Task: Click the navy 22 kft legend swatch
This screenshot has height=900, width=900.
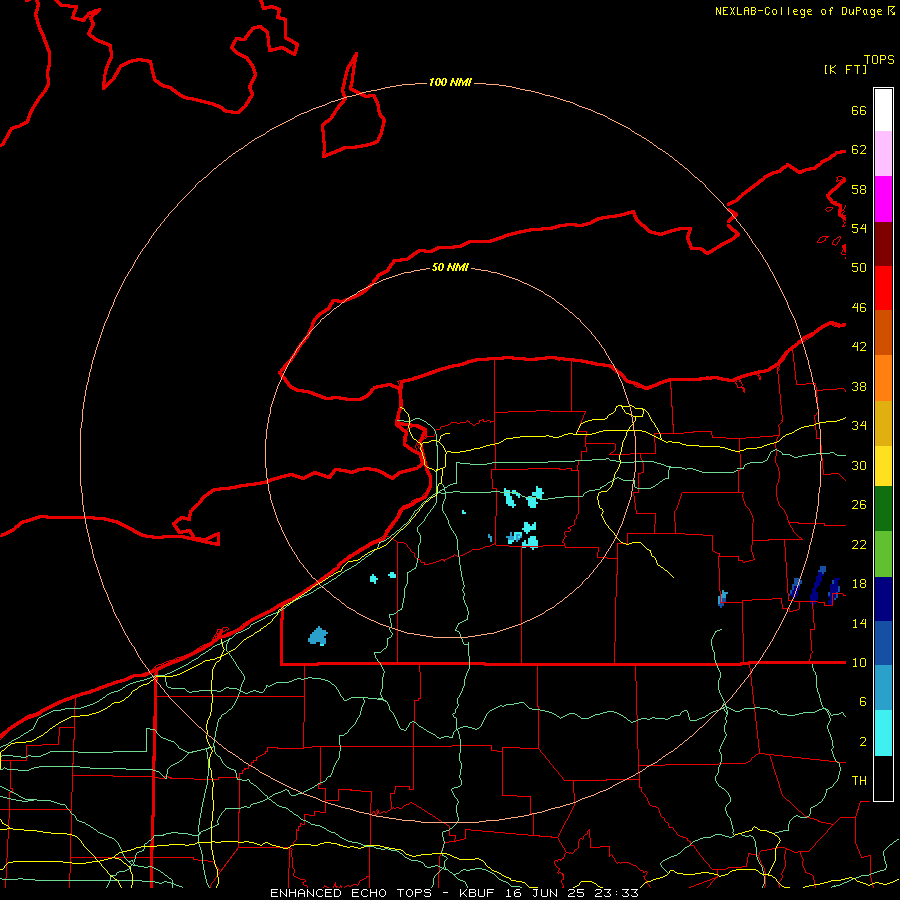Action: pyautogui.click(x=883, y=599)
